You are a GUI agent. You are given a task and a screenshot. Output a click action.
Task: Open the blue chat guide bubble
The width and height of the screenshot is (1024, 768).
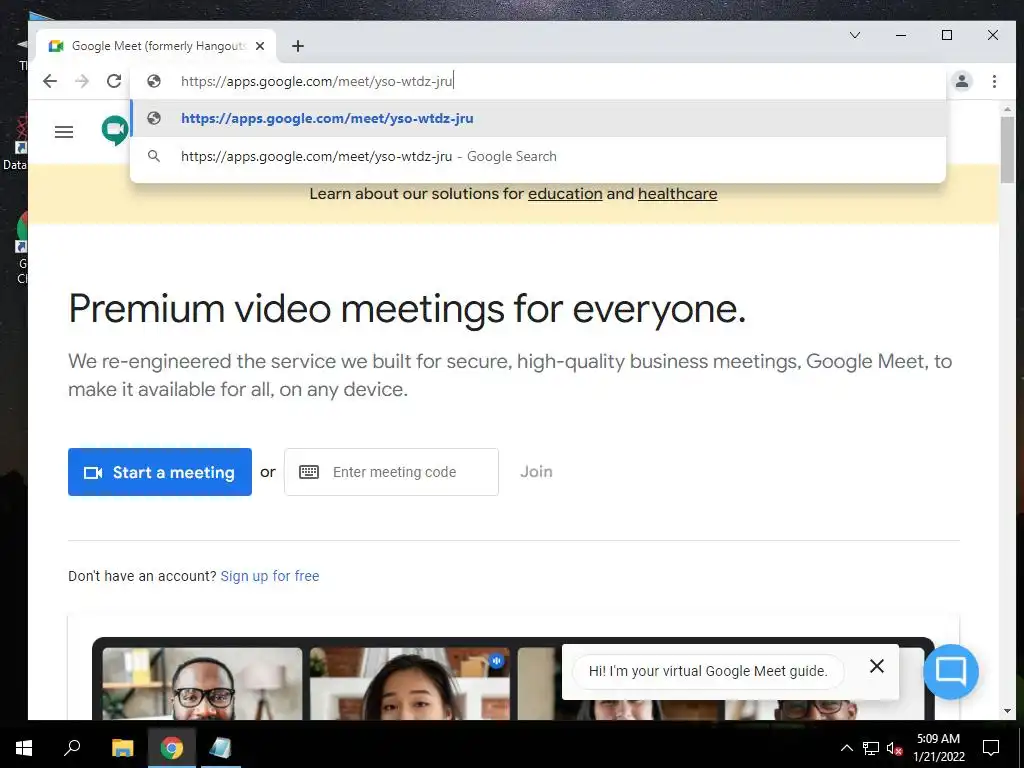[x=951, y=671]
